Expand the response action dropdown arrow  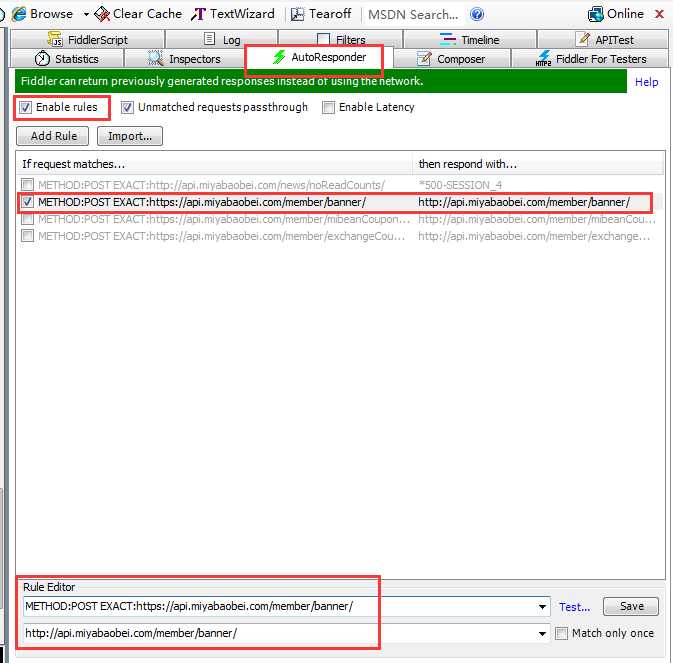click(543, 633)
